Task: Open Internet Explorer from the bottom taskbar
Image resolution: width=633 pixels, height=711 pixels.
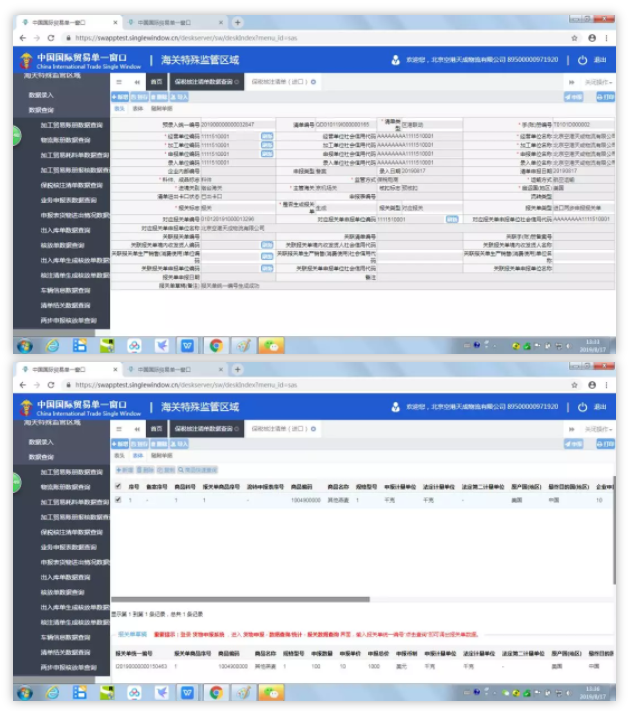Action: tap(53, 693)
